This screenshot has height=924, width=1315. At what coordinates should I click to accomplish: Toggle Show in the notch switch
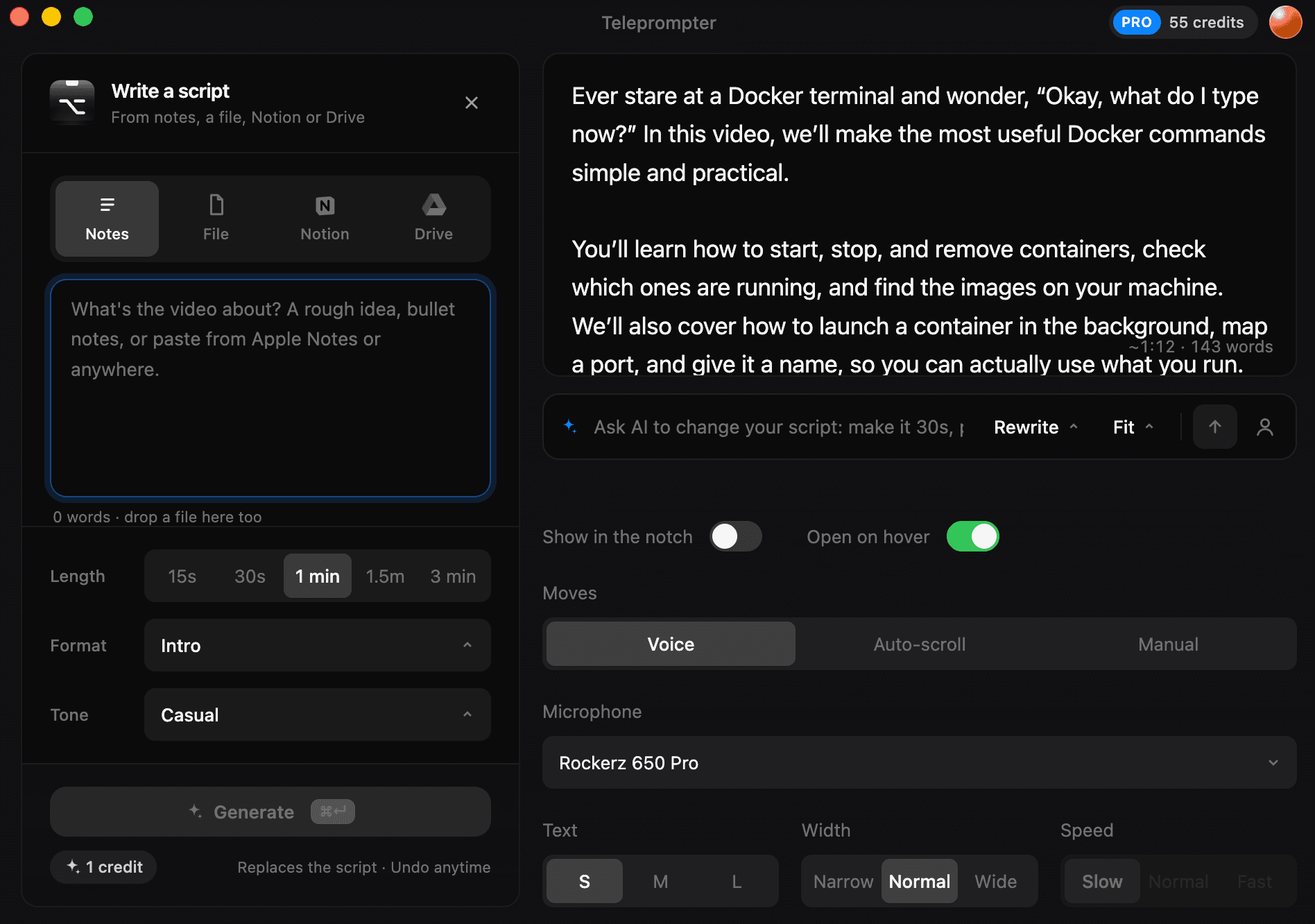pyautogui.click(x=736, y=536)
